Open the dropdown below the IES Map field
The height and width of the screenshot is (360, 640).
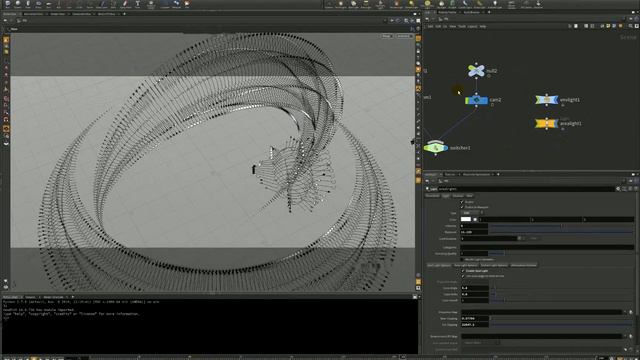[482, 343]
